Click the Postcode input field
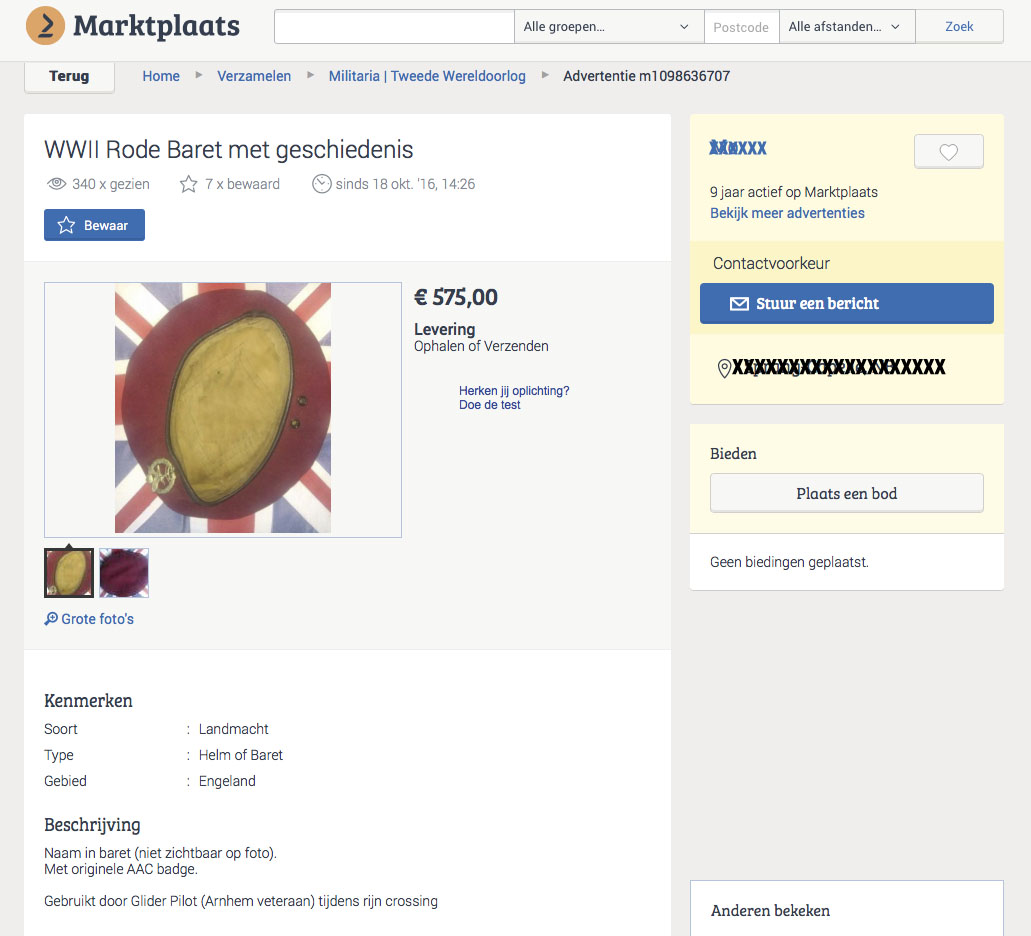Viewport: 1031px width, 936px height. [741, 27]
